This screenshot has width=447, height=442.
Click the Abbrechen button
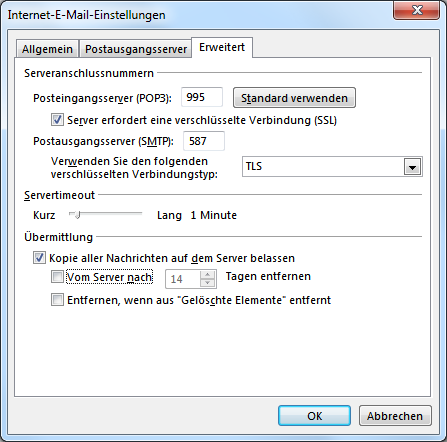click(395, 416)
